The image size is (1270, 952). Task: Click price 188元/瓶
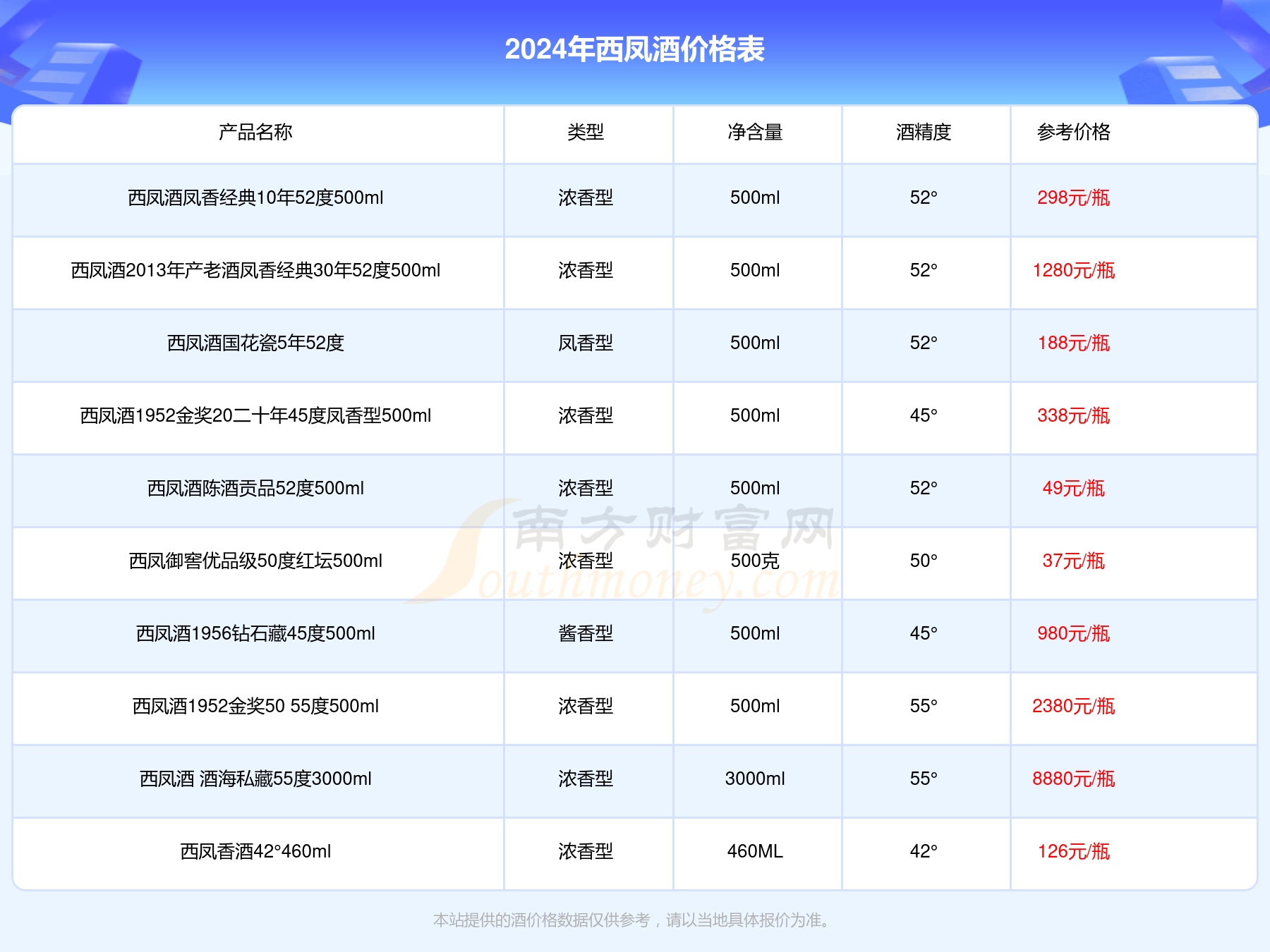tap(1073, 343)
